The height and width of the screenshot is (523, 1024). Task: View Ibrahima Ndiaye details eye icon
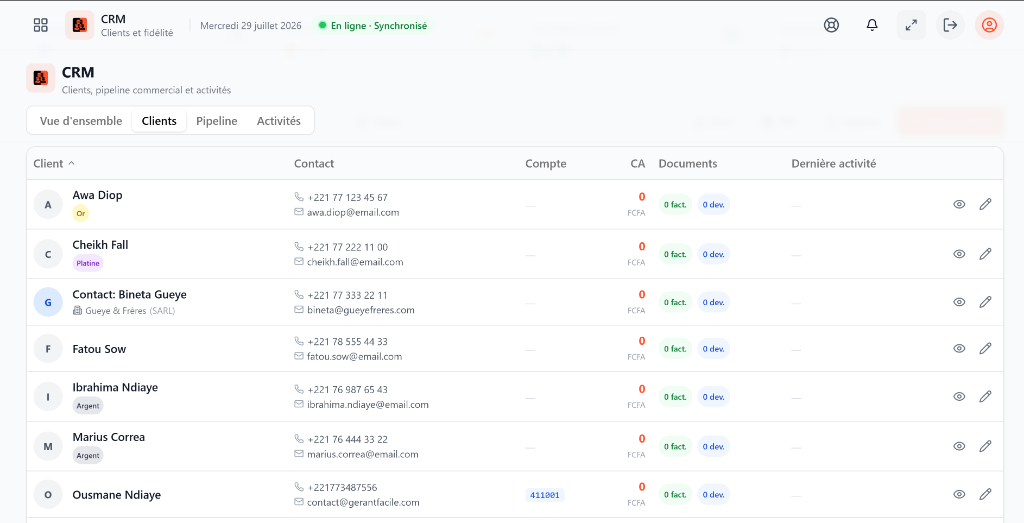click(x=959, y=396)
